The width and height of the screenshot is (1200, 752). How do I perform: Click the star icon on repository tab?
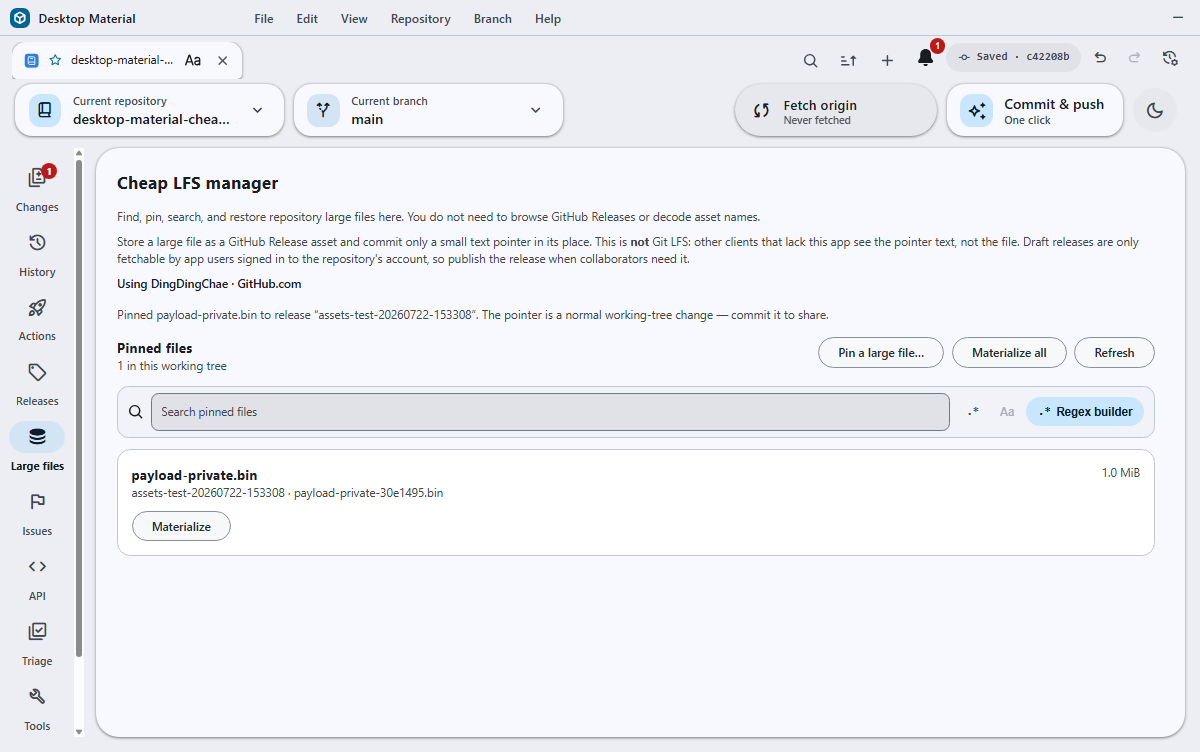tap(55, 60)
